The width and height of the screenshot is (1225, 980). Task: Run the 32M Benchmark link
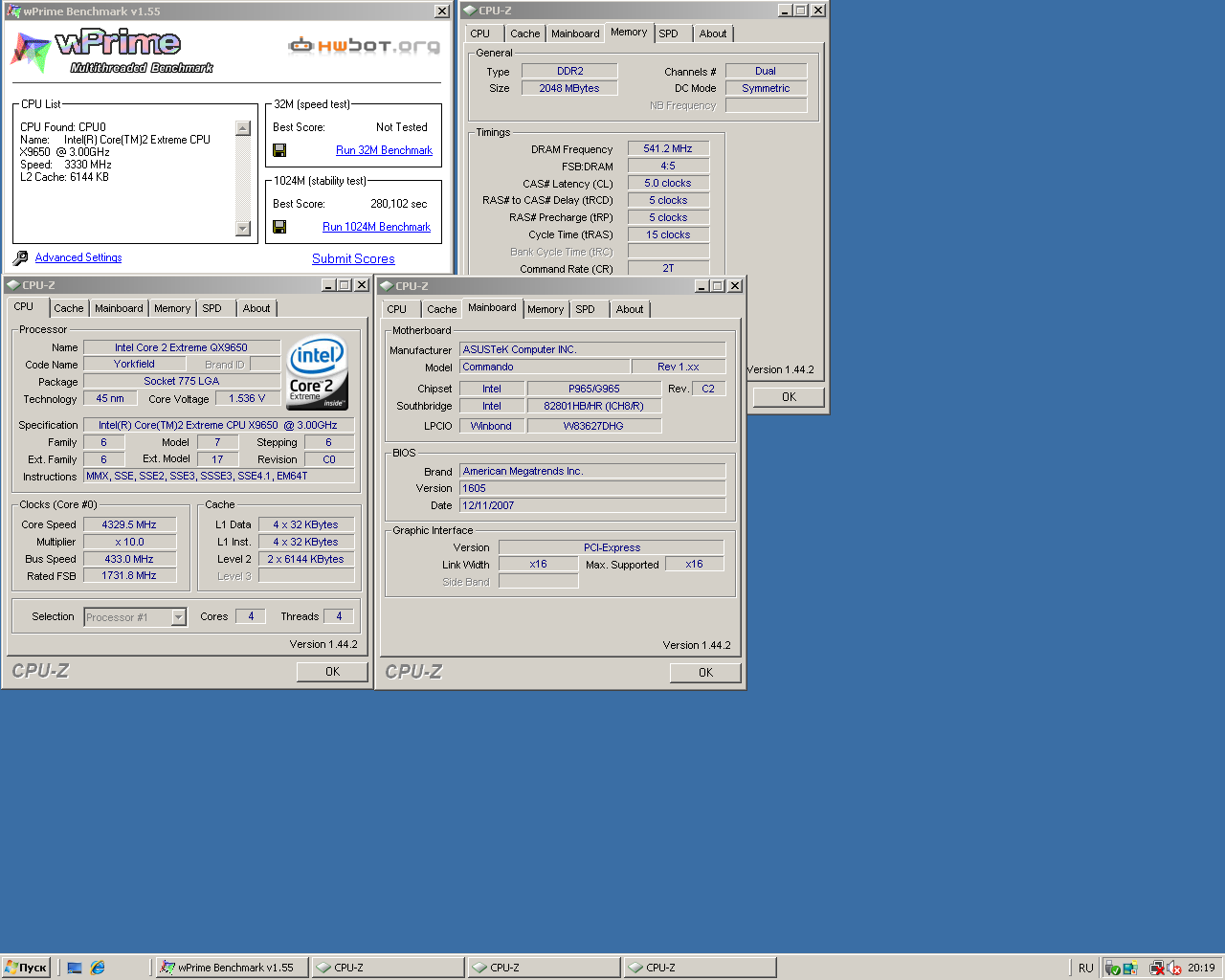point(384,150)
